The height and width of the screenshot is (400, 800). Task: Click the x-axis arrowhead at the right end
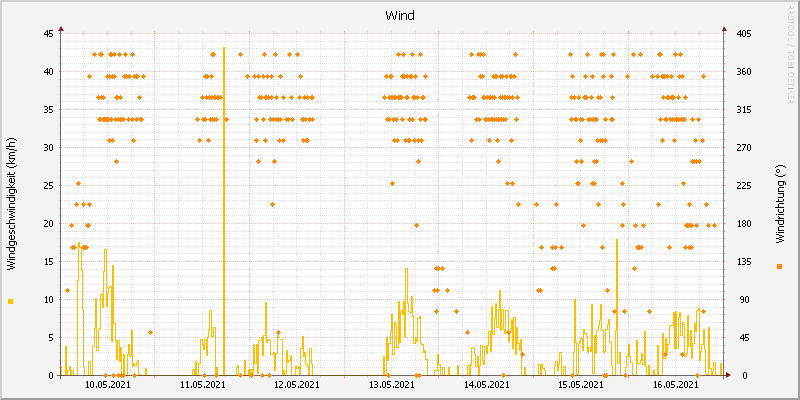click(727, 376)
